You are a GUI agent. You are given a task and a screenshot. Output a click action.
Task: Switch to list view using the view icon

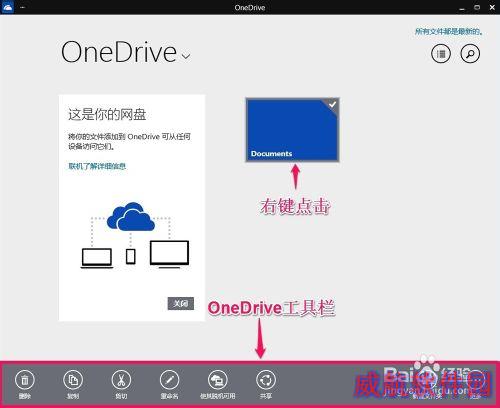click(x=441, y=54)
